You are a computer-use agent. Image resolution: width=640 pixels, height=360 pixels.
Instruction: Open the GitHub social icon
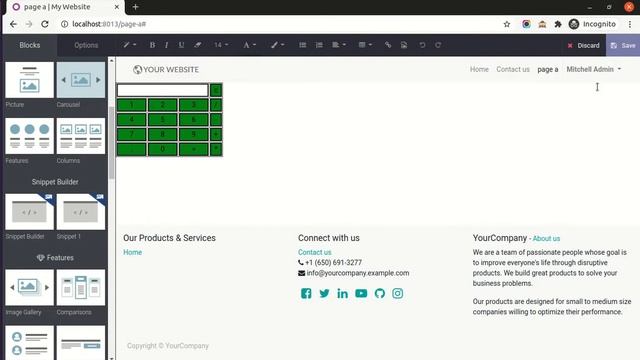click(x=380, y=293)
